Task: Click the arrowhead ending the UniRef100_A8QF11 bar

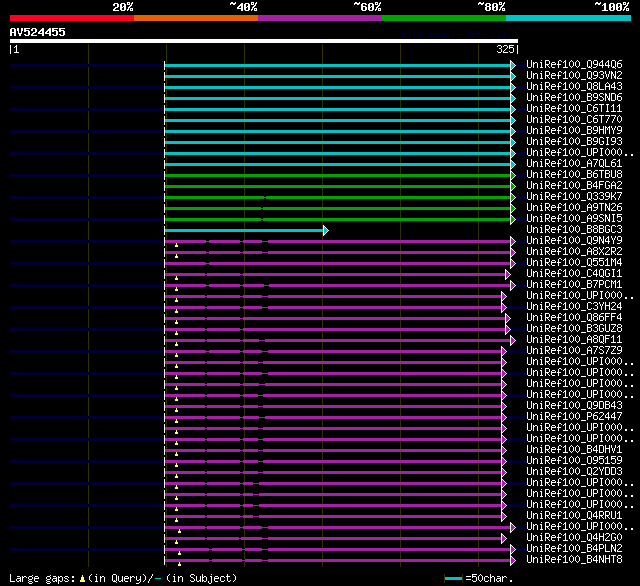Action: 513,341
